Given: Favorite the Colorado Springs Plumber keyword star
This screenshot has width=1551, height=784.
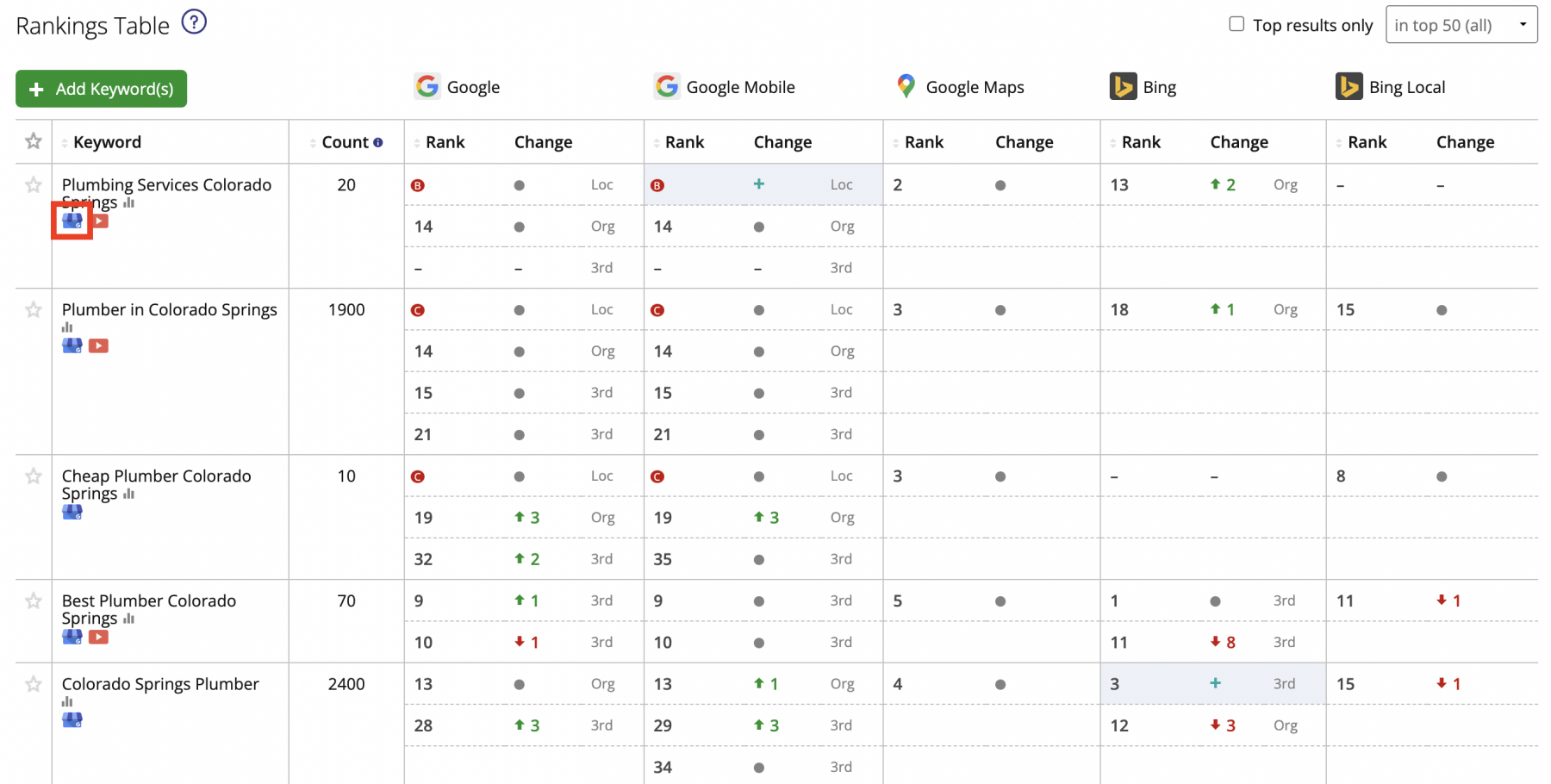Looking at the screenshot, I should (x=34, y=684).
